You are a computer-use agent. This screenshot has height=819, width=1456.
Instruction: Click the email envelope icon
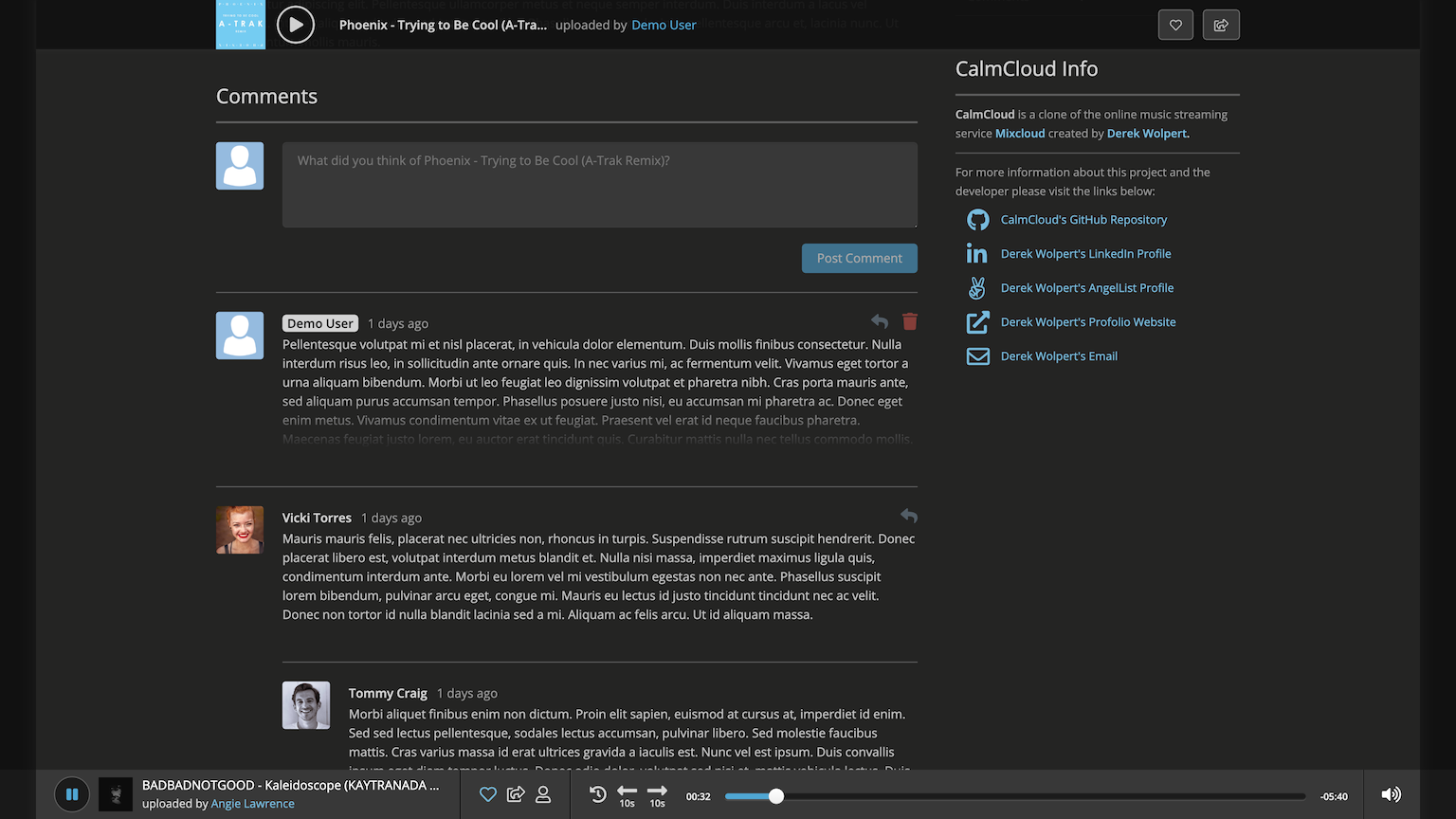coord(977,356)
